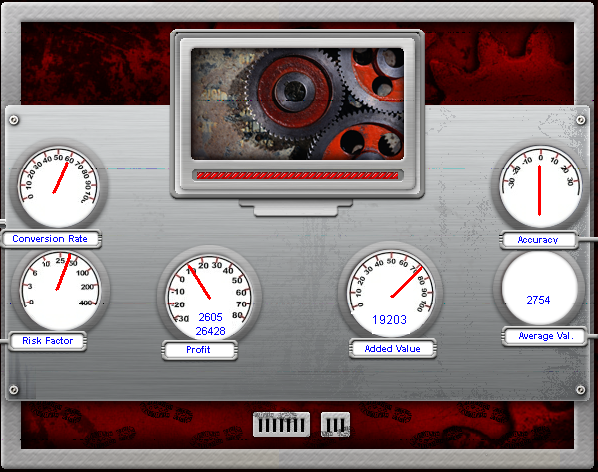Select the Accuracy label plate
This screenshot has height=472, width=598.
tap(539, 240)
